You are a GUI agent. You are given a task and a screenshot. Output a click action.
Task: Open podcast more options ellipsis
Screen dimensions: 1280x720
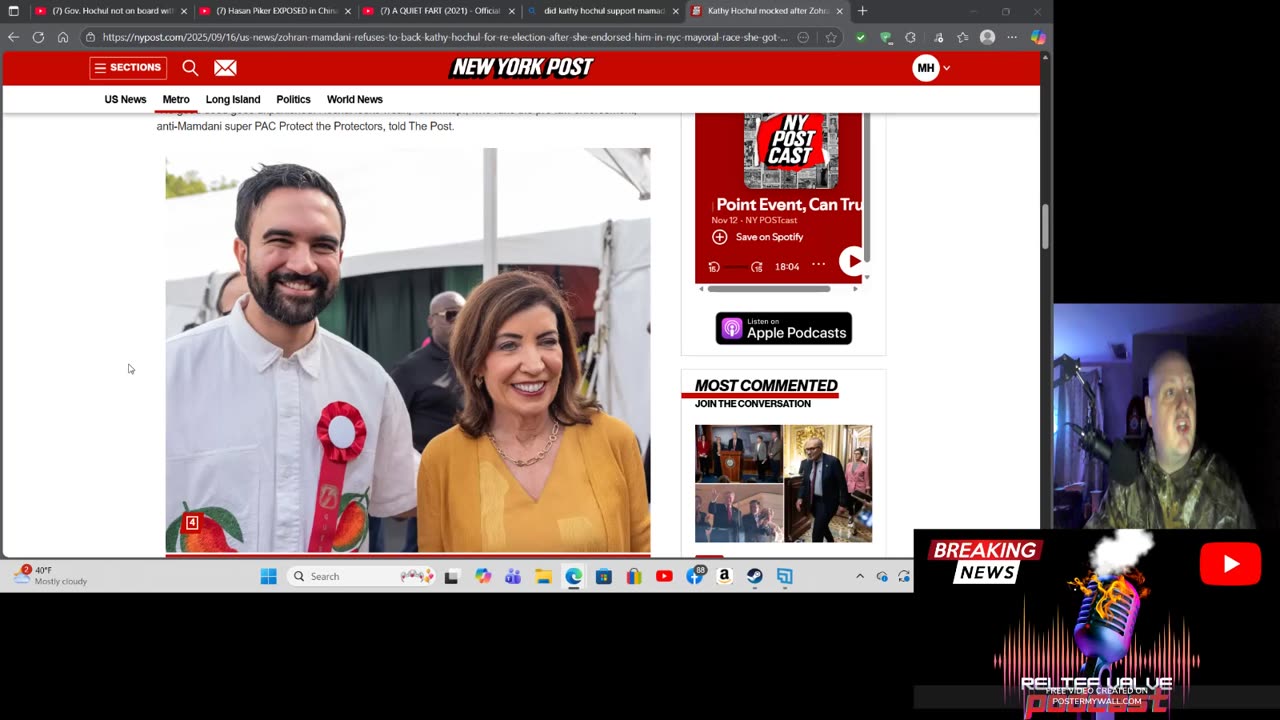[819, 264]
